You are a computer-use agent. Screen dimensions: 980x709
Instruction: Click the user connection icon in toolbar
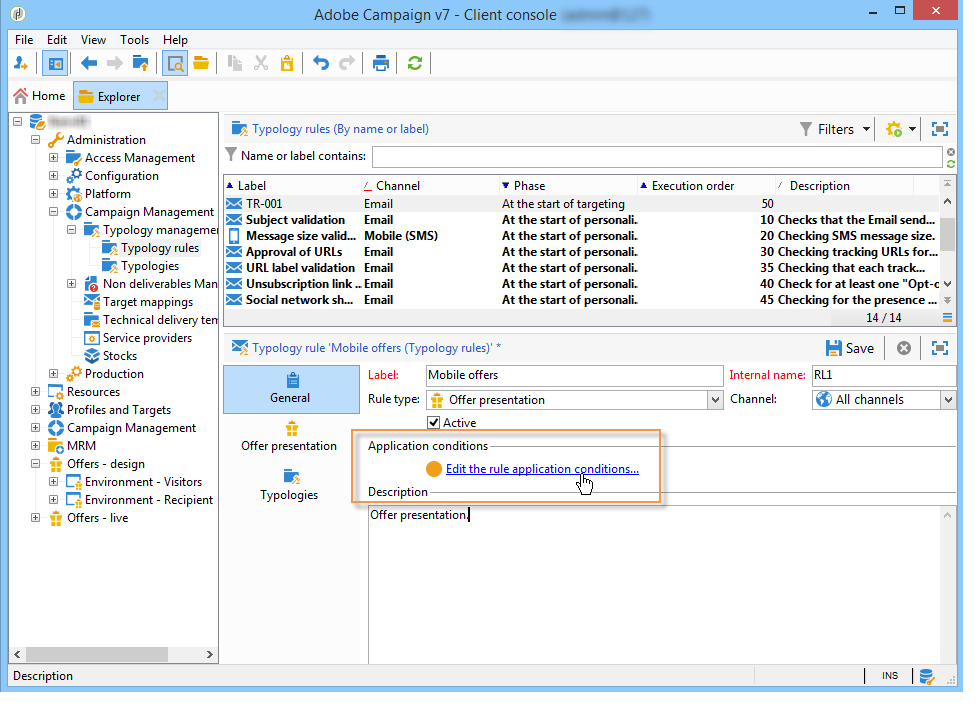click(x=21, y=63)
